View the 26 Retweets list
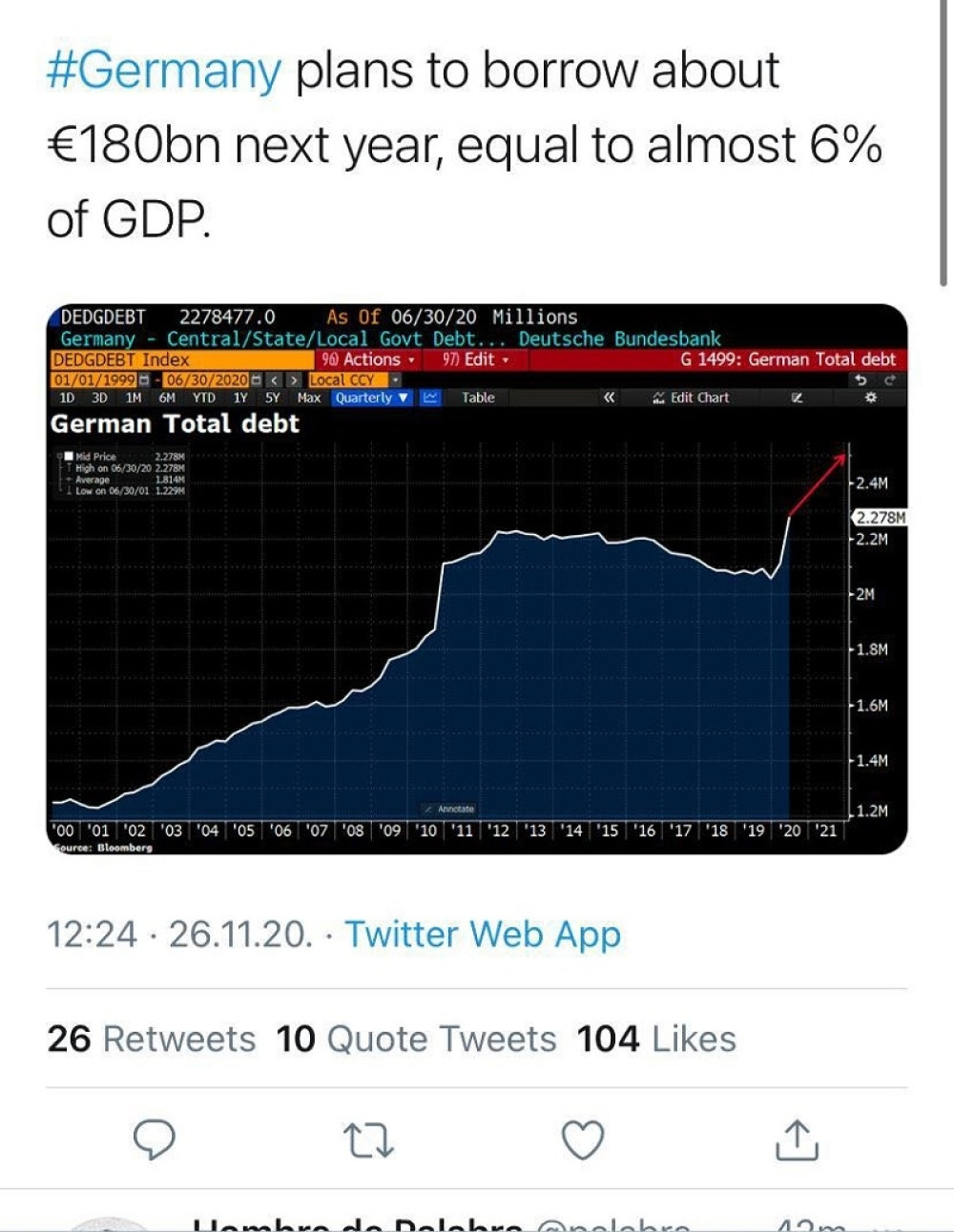This screenshot has width=954, height=1232. [152, 1038]
